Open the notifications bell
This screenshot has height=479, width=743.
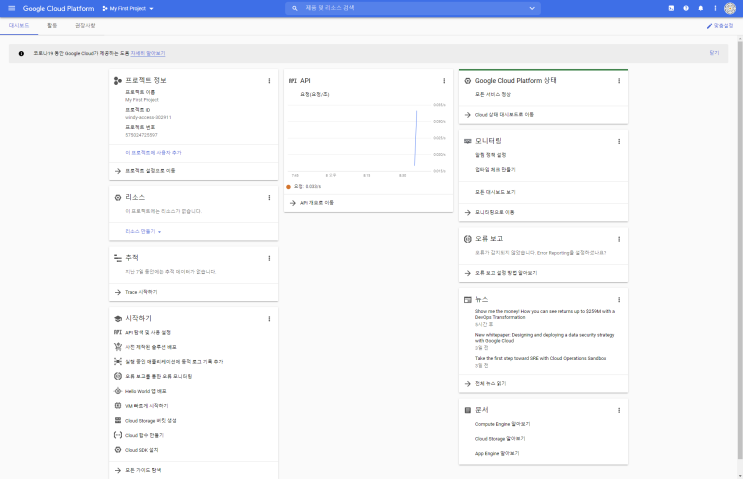(x=700, y=8)
